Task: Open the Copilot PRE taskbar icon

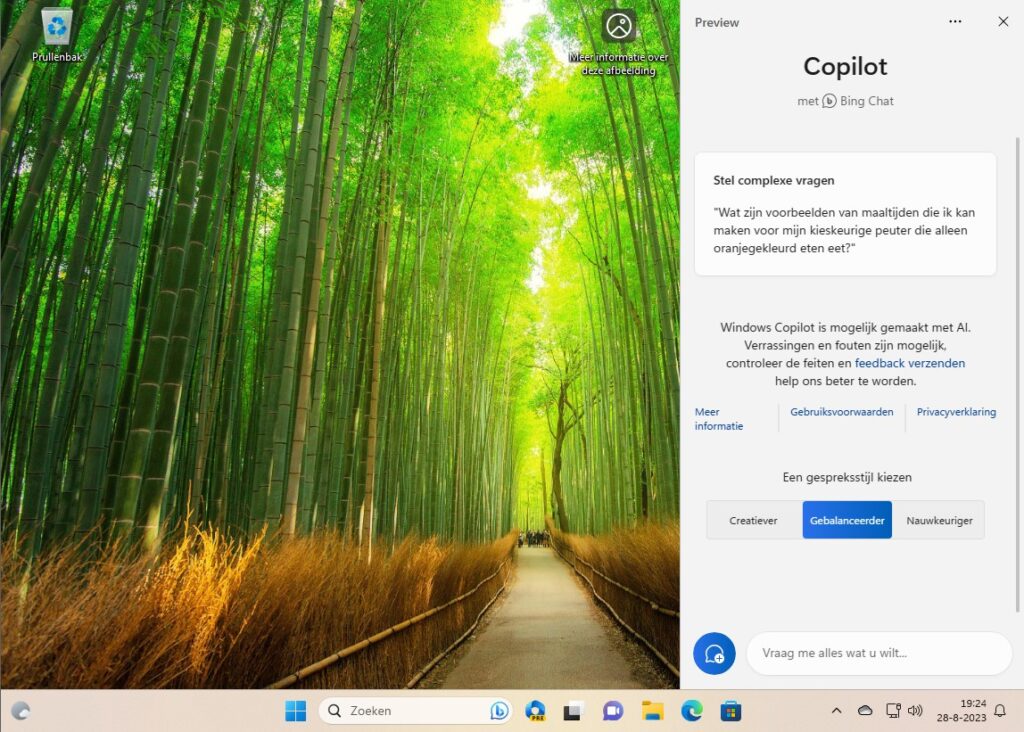Action: click(x=536, y=710)
